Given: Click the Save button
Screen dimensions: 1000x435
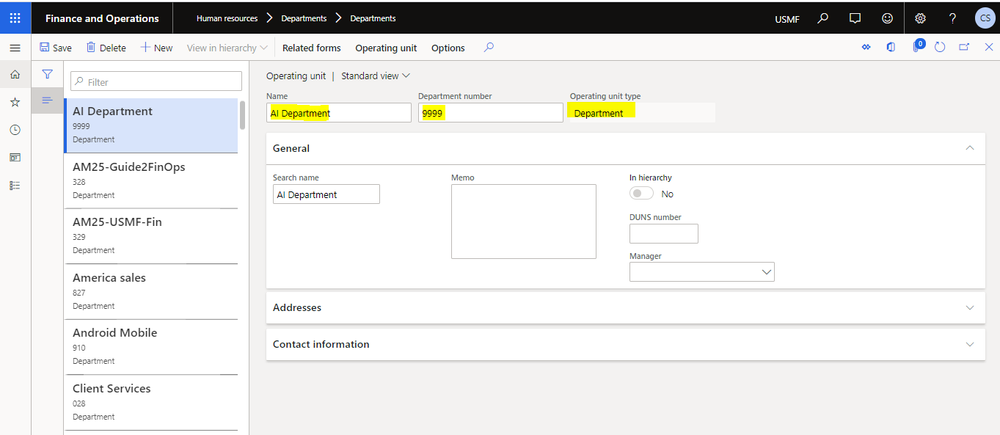Looking at the screenshot, I should pyautogui.click(x=55, y=48).
